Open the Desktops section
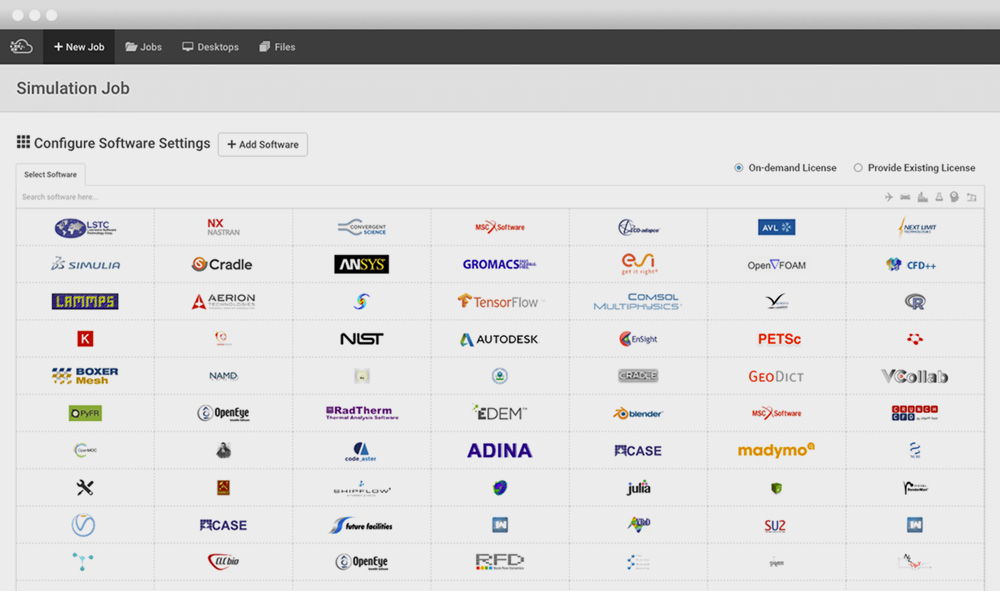 pyautogui.click(x=210, y=47)
